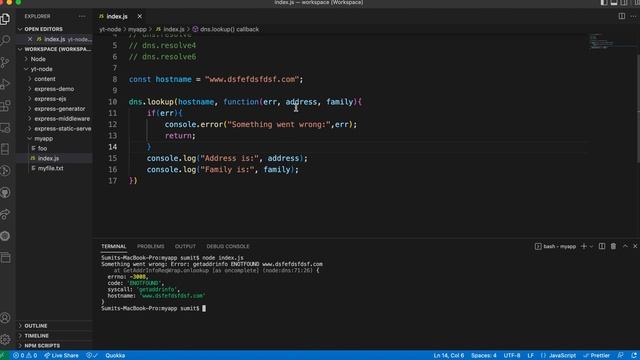640x360 pixels.
Task: Click the remote window status bar icon
Action: 4,356
